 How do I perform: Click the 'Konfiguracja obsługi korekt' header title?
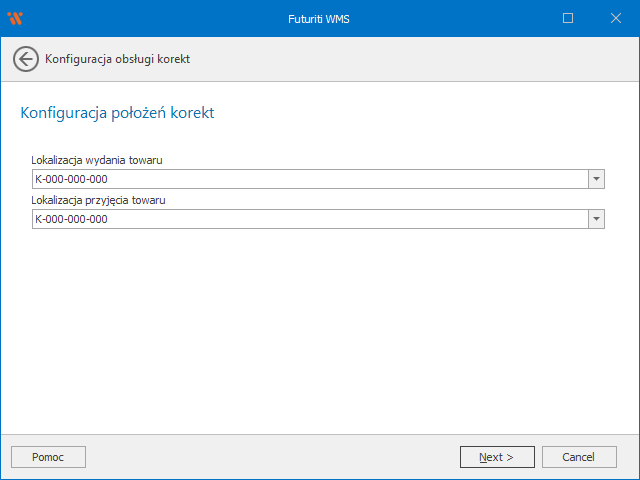(x=118, y=59)
